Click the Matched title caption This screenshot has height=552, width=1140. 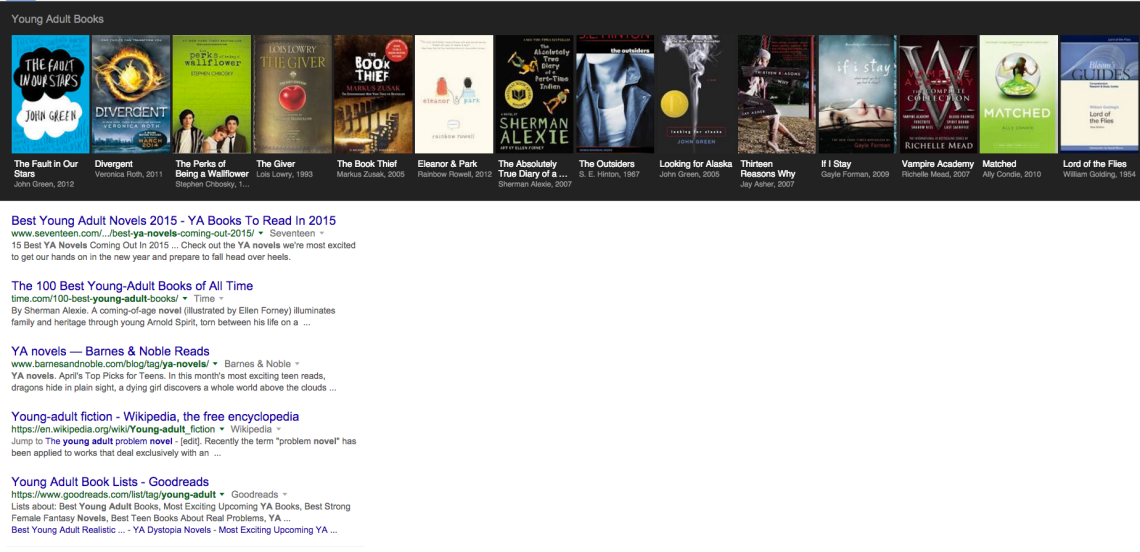[999, 164]
